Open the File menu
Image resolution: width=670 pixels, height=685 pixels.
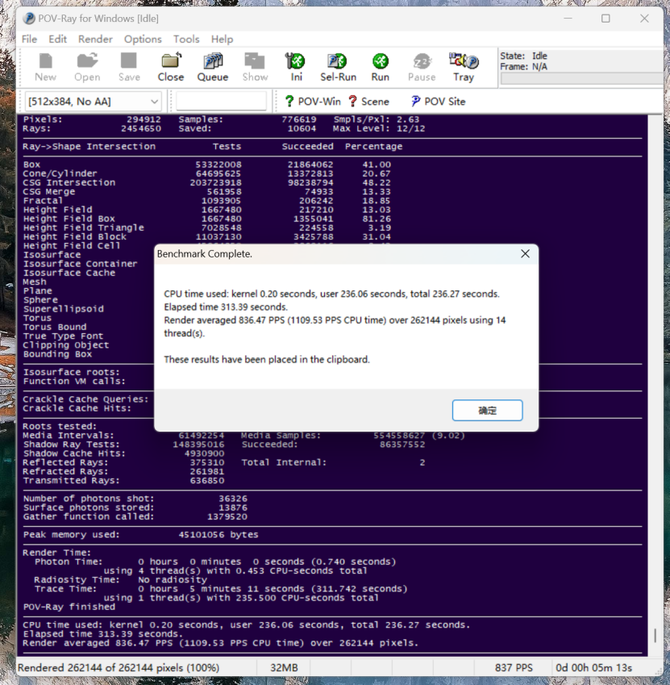tap(29, 39)
